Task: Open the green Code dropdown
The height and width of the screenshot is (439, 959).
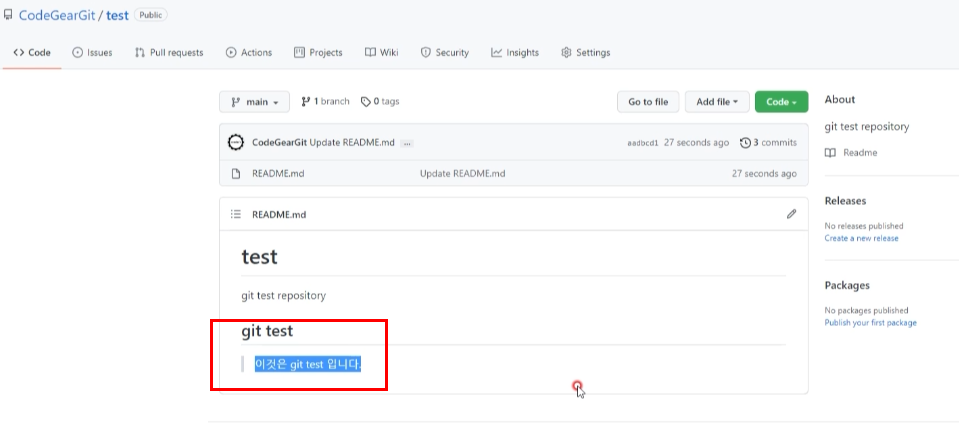Action: coord(782,102)
